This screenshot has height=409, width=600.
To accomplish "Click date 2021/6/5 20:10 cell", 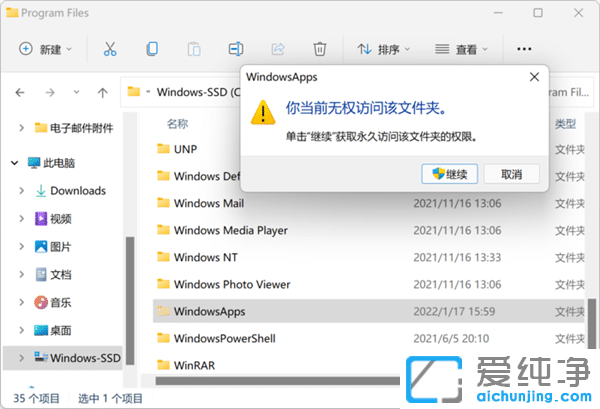I will coord(451,338).
